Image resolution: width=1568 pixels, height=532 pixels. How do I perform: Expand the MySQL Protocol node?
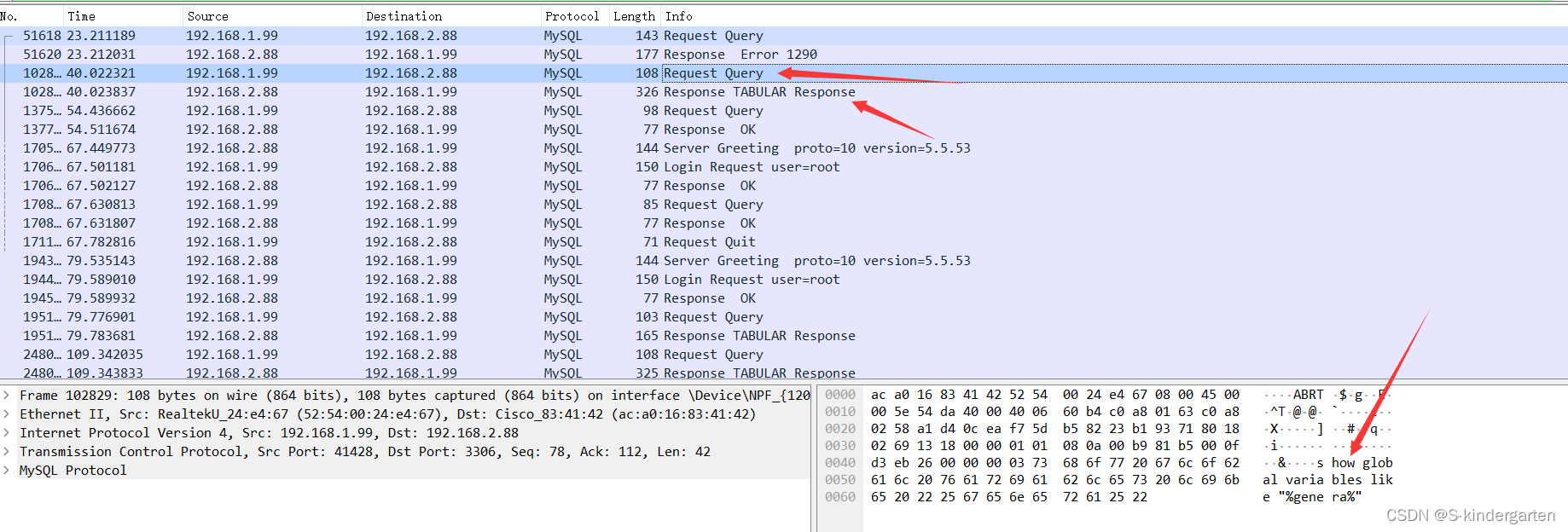(x=7, y=471)
